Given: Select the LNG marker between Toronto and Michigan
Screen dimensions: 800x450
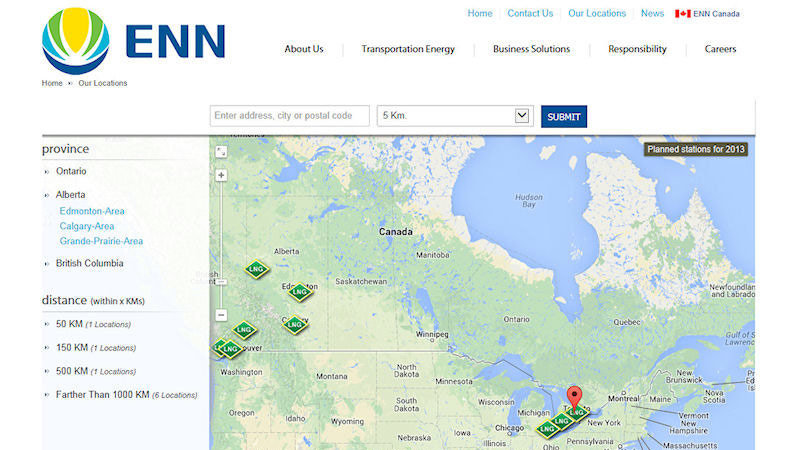Looking at the screenshot, I should [x=562, y=421].
